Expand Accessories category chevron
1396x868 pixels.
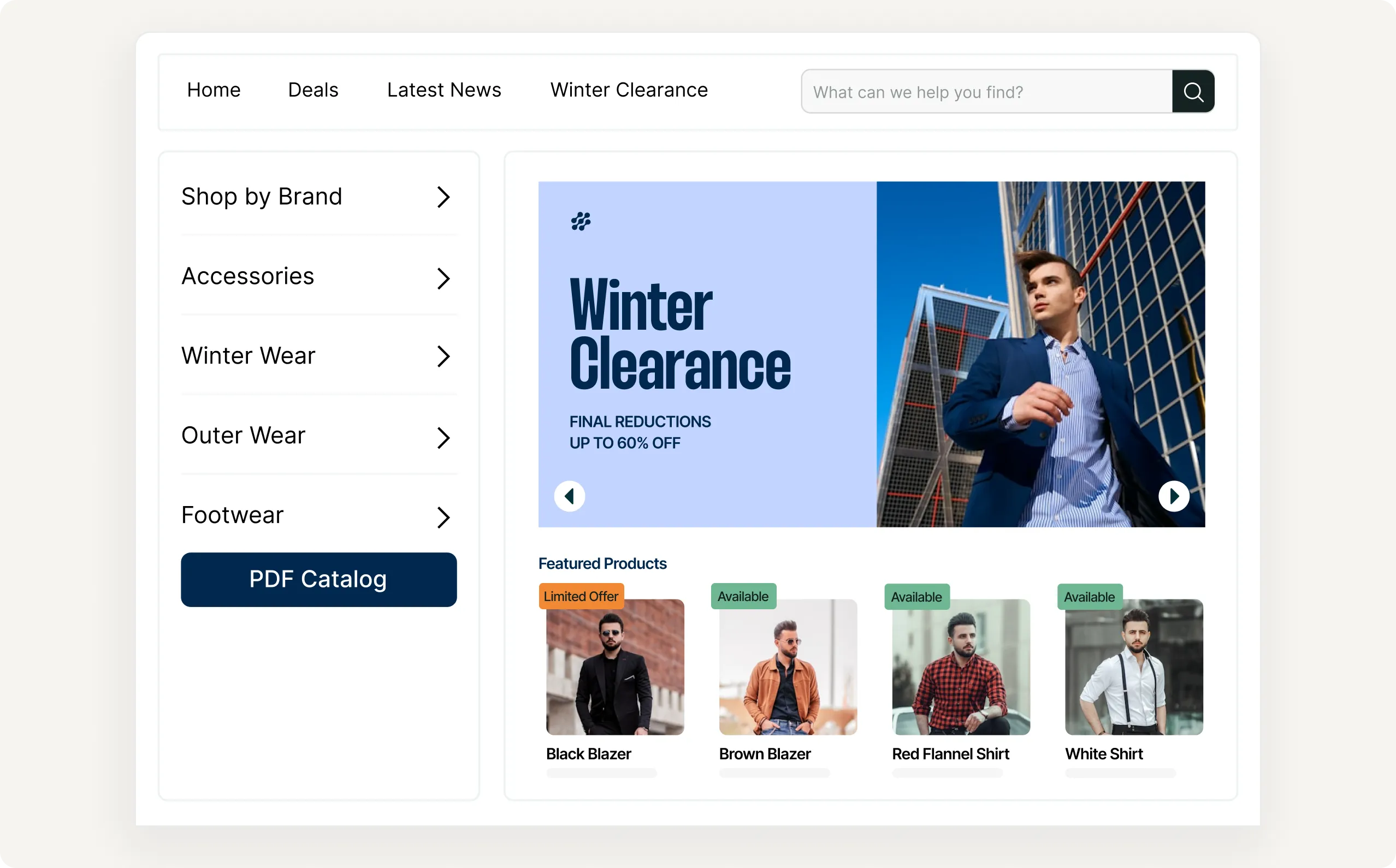pos(443,278)
